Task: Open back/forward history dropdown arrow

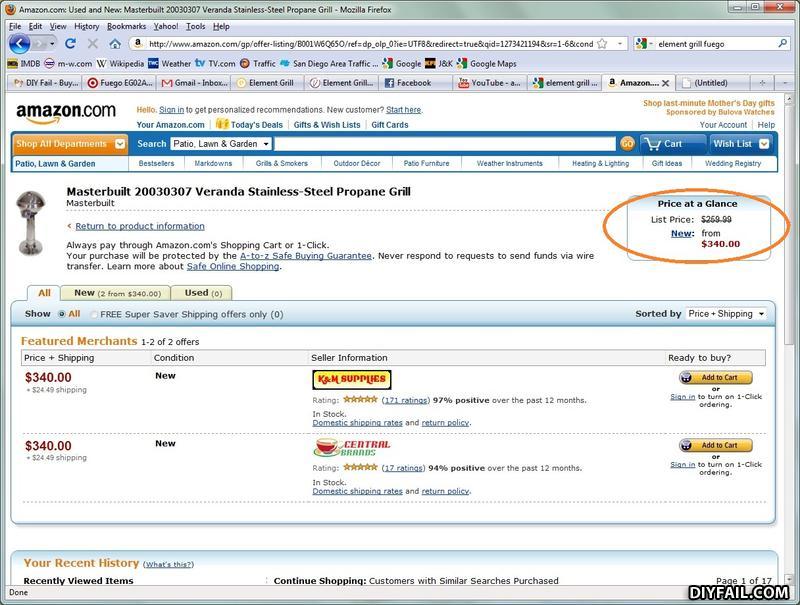Action: coord(52,44)
